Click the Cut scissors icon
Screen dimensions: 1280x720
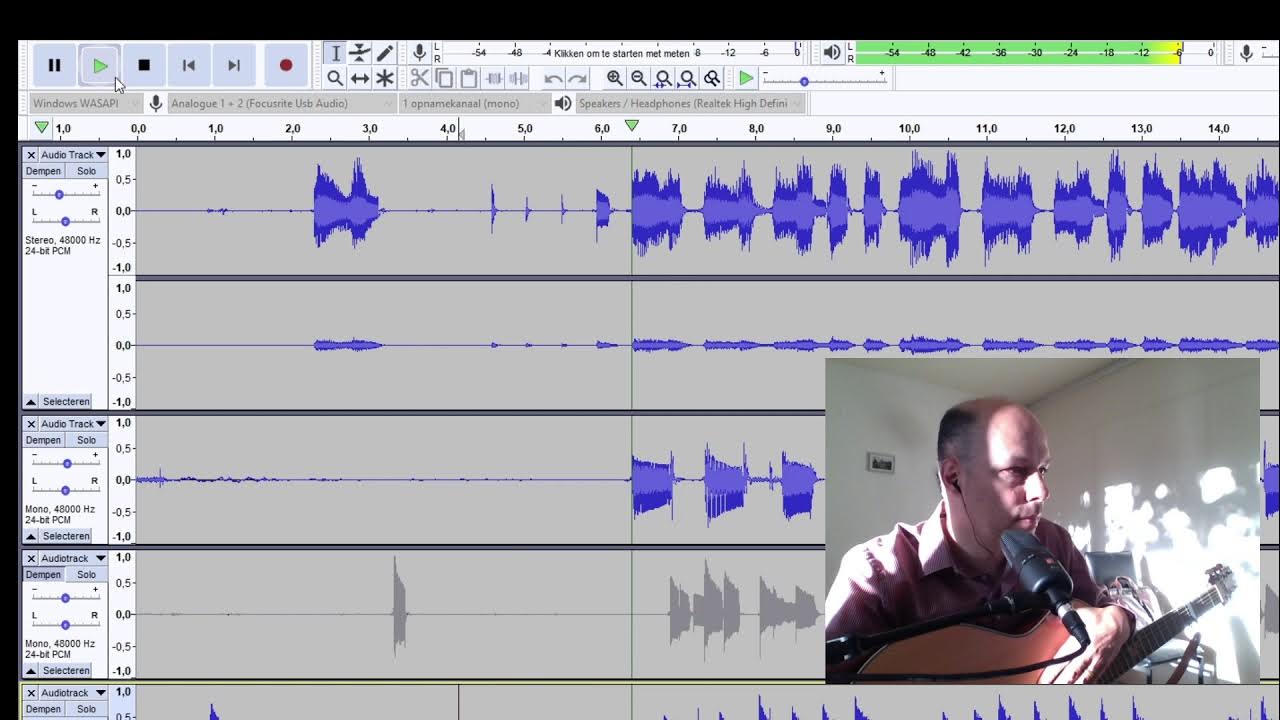click(419, 78)
